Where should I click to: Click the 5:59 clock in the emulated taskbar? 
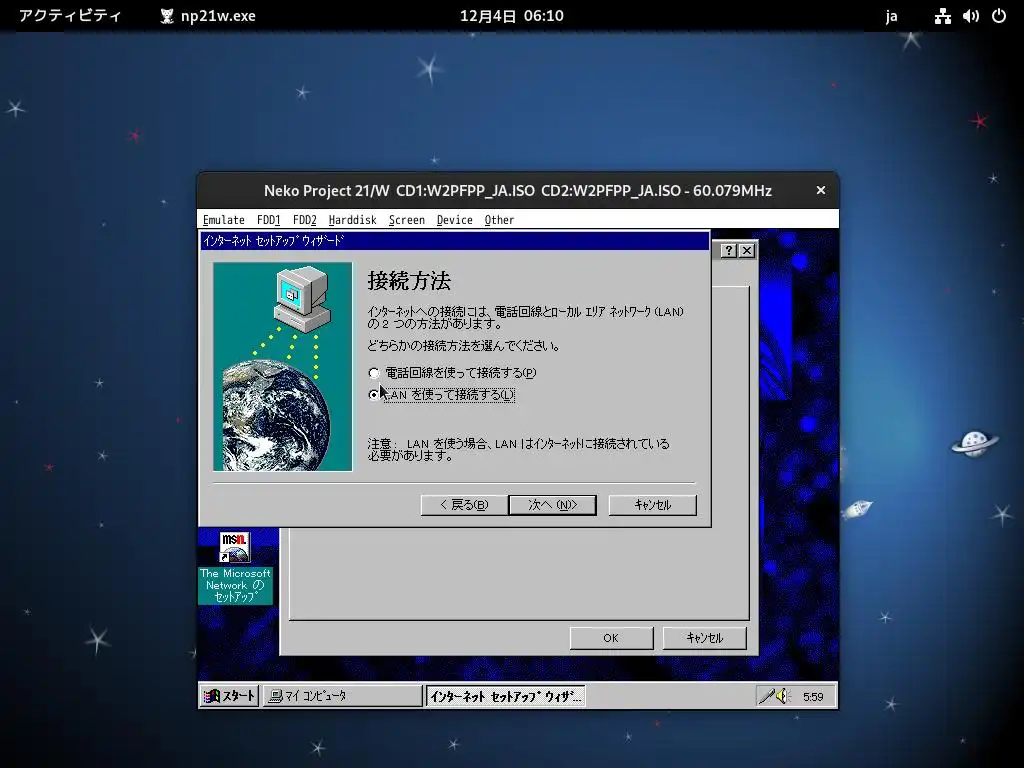click(813, 697)
